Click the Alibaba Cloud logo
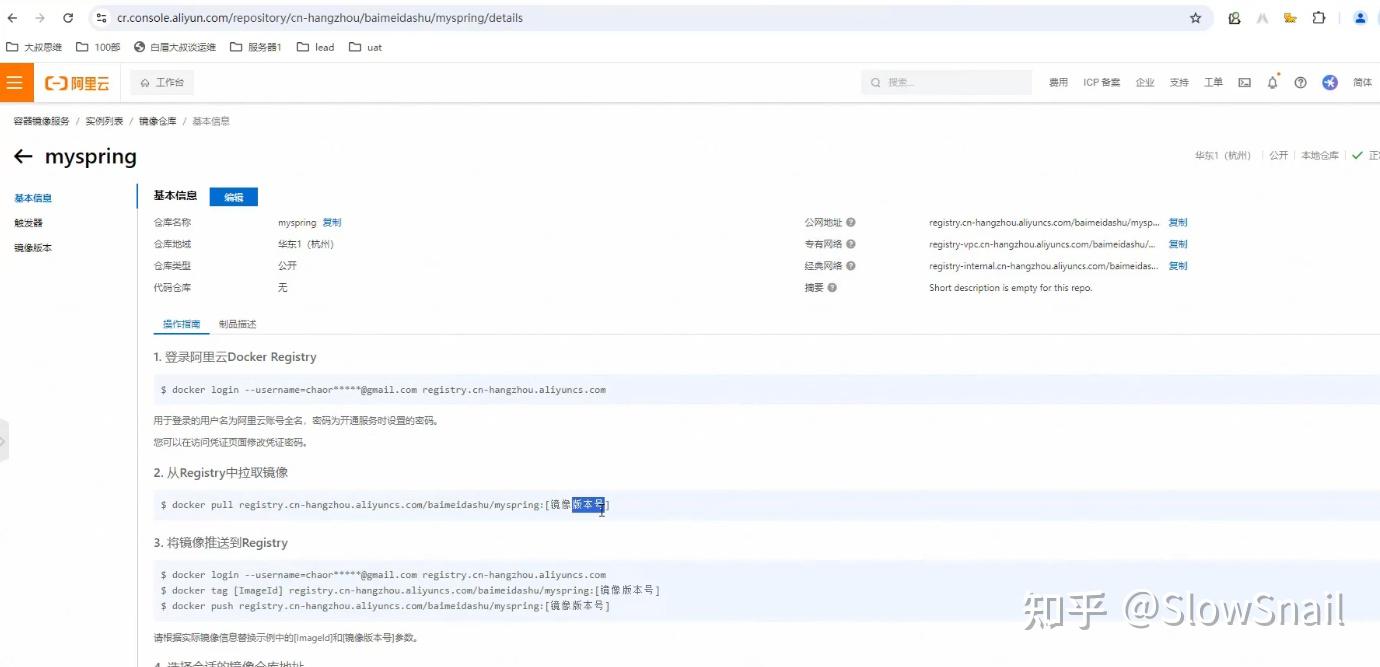 click(76, 82)
